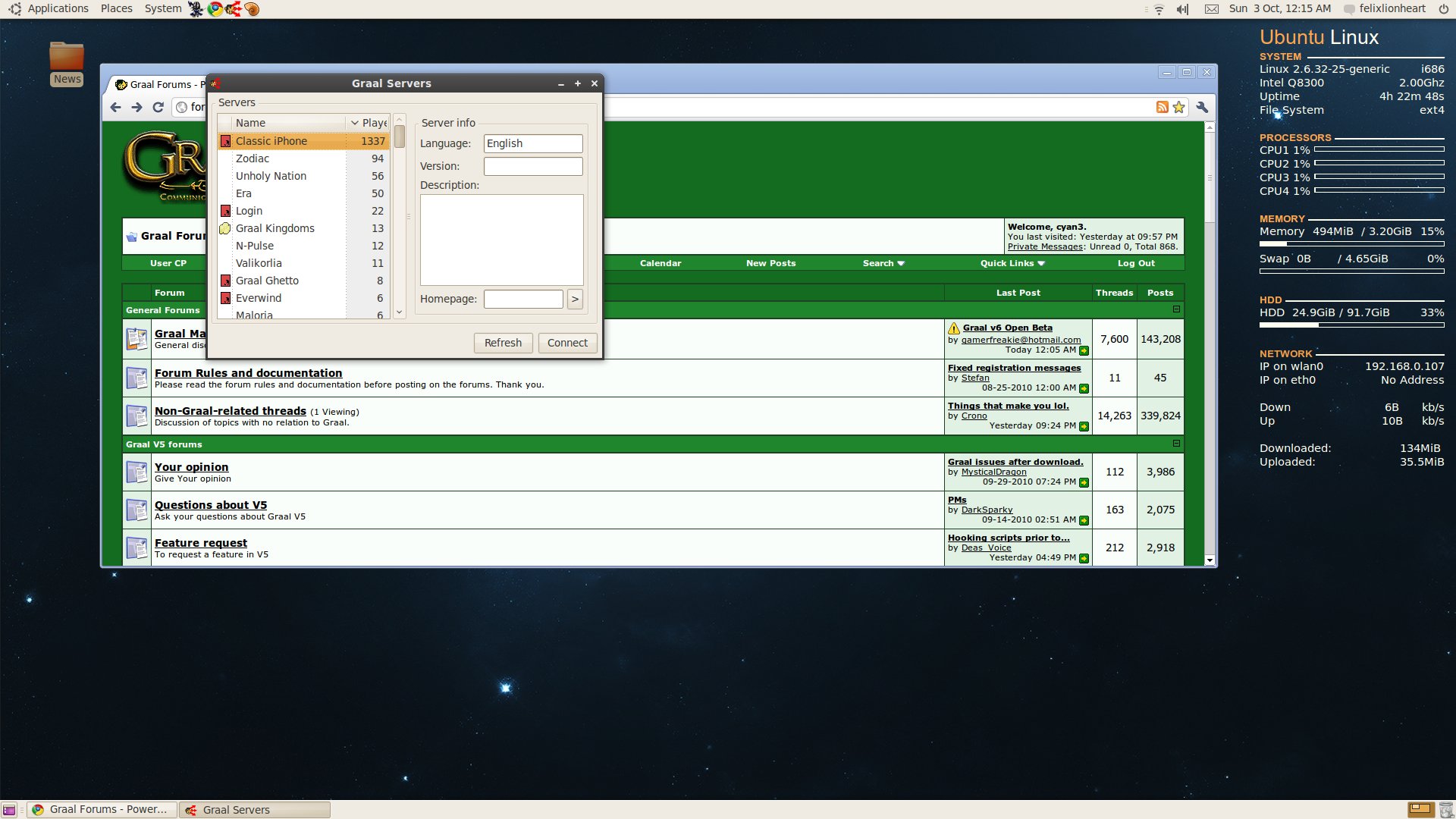The image size is (1456, 819).
Task: Open the Quick Links dropdown
Action: point(1012,263)
